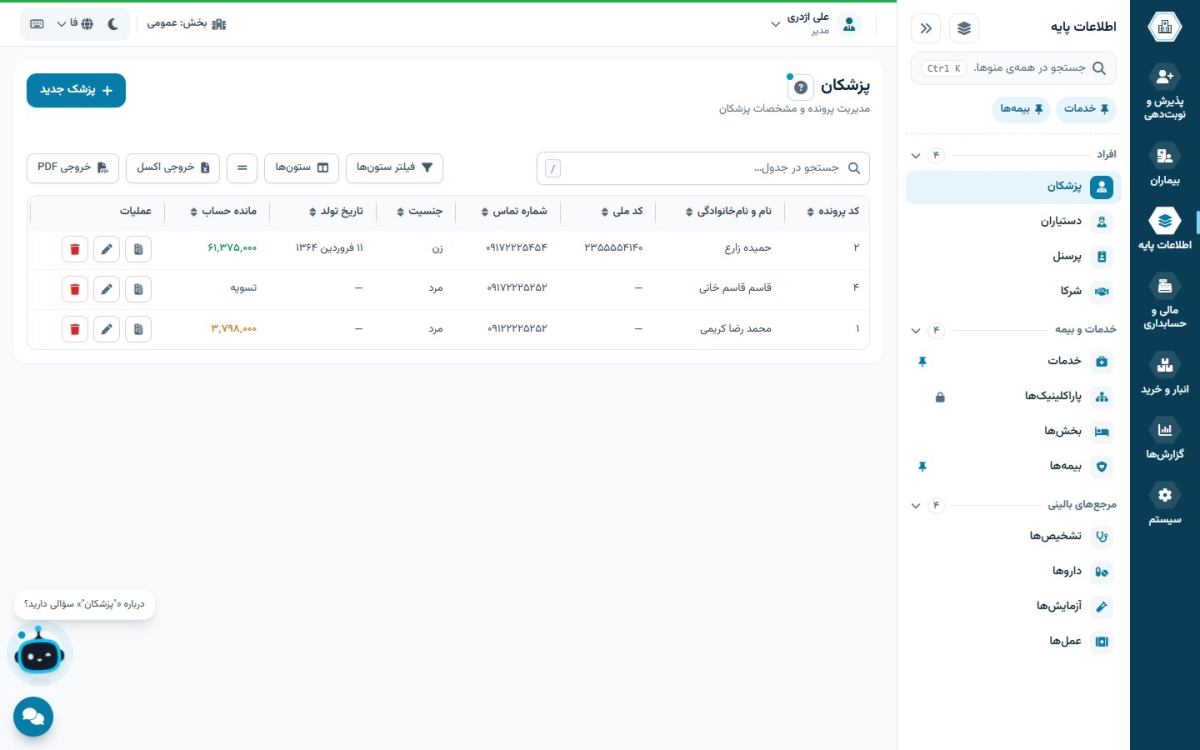Toggle the pin icon on the خدمات sidebar row

click(x=923, y=361)
